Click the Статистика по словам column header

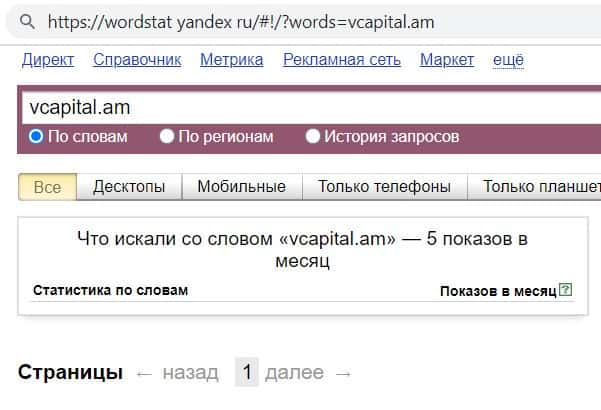coord(110,290)
